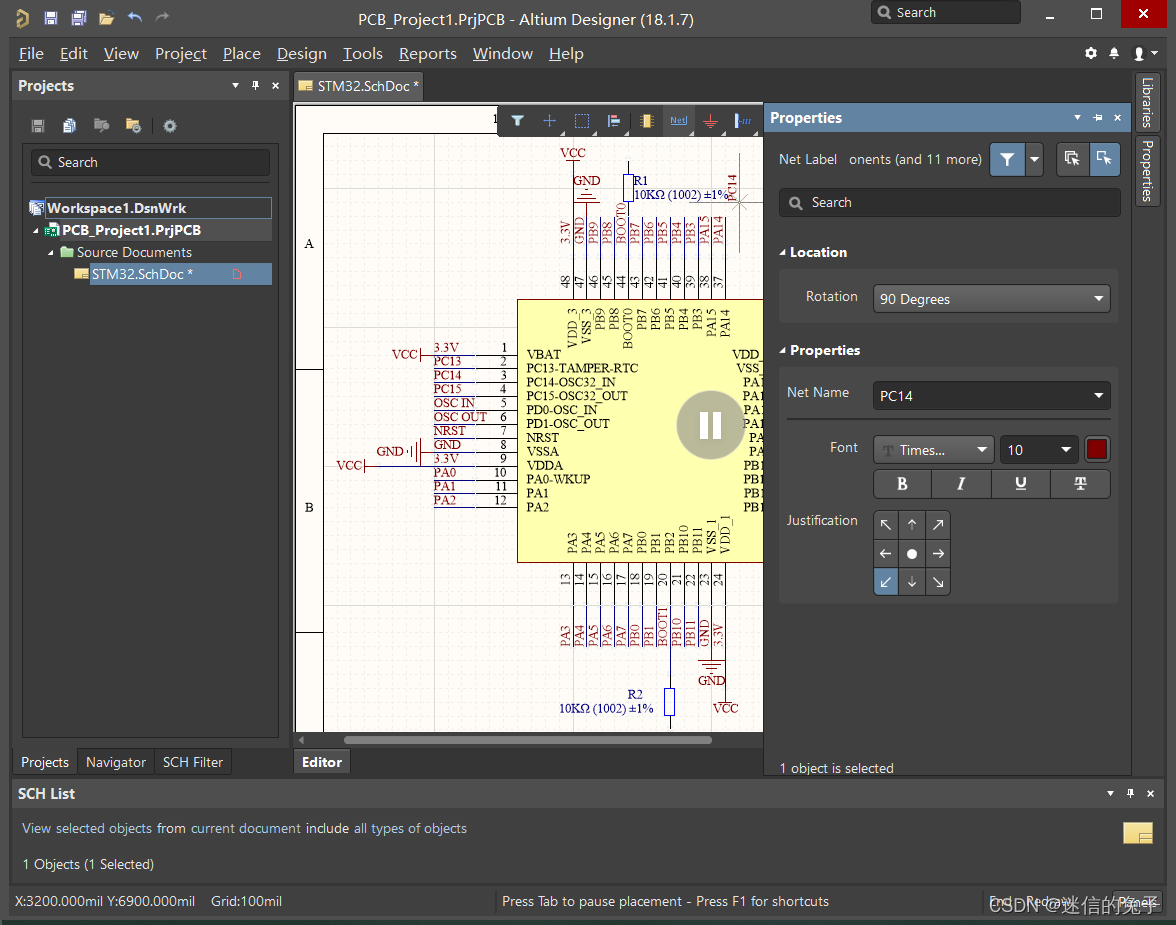The image size is (1176, 925).
Task: Select the GND power port tool
Action: click(710, 121)
